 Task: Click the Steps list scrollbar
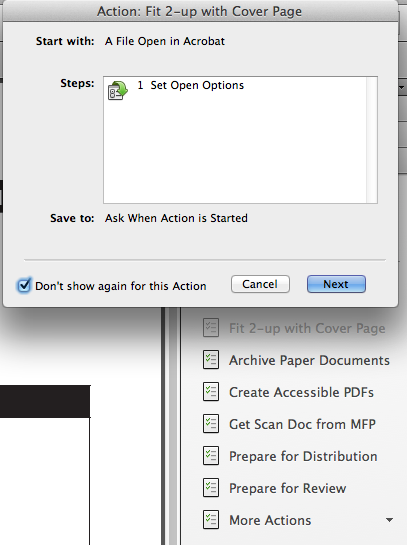[x=372, y=140]
